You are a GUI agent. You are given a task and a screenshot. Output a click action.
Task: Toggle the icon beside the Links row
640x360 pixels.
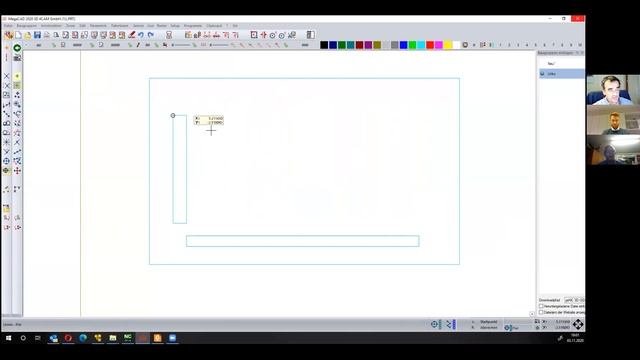(542, 74)
